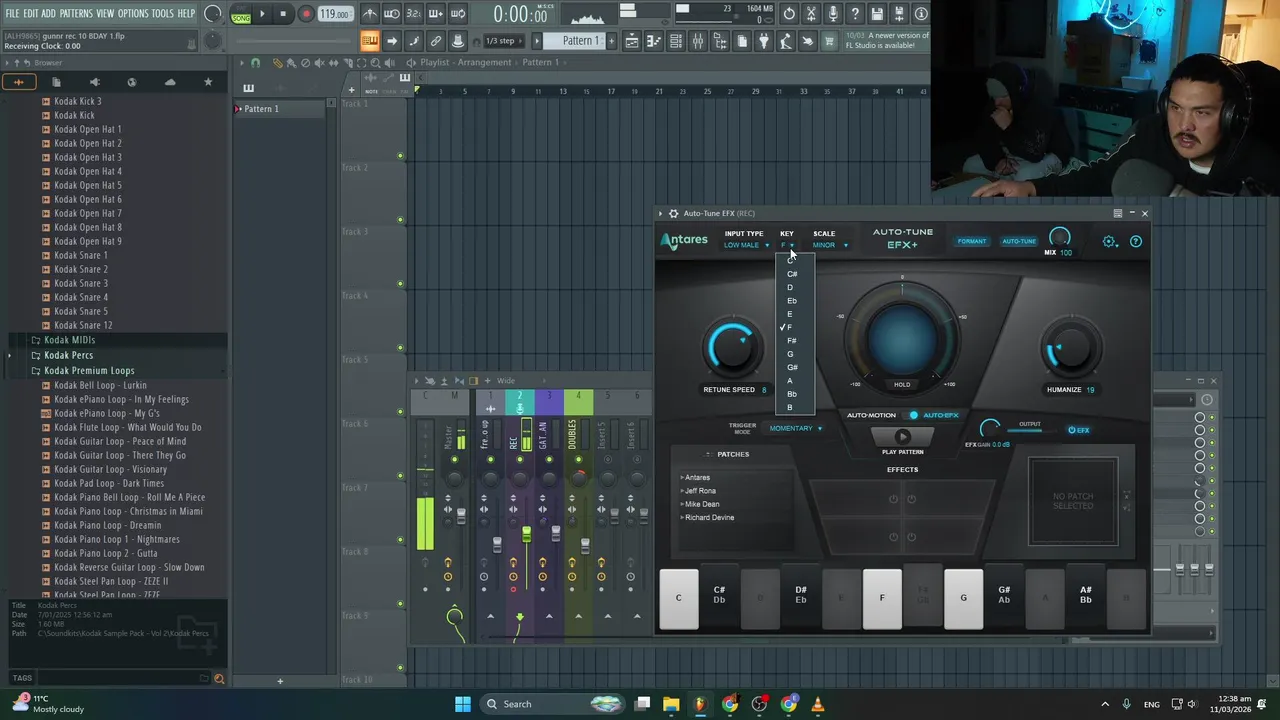Screen dimensions: 1280x720
Task: Open Auto-Tune plugin window options gear icon
Action: [x=673, y=213]
